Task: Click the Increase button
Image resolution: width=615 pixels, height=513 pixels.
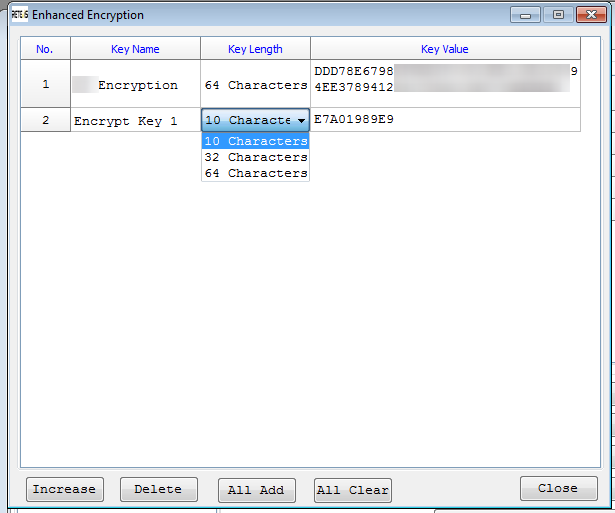Action: pyautogui.click(x=64, y=489)
